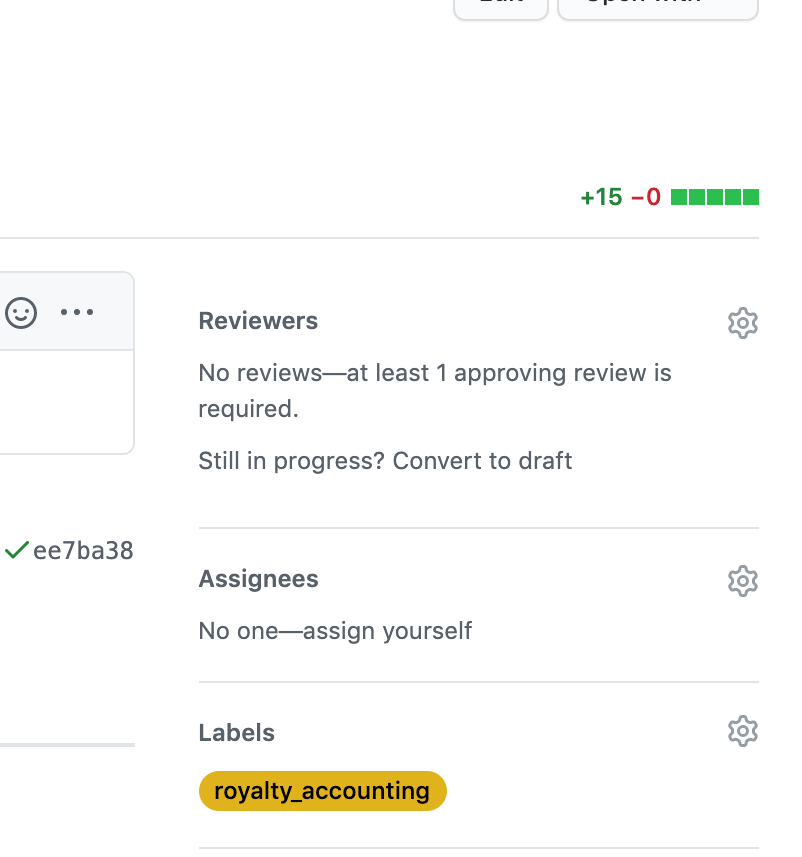The width and height of the screenshot is (802, 857).
Task: Click the gear icon next to Reviewers
Action: 743,323
